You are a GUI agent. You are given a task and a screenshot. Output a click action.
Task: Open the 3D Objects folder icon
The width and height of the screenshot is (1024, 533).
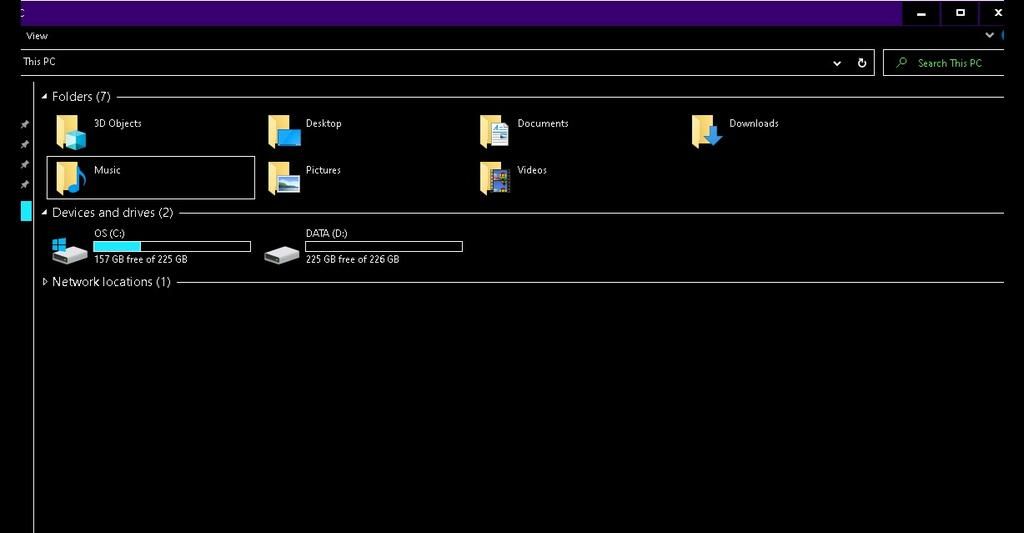(71, 131)
